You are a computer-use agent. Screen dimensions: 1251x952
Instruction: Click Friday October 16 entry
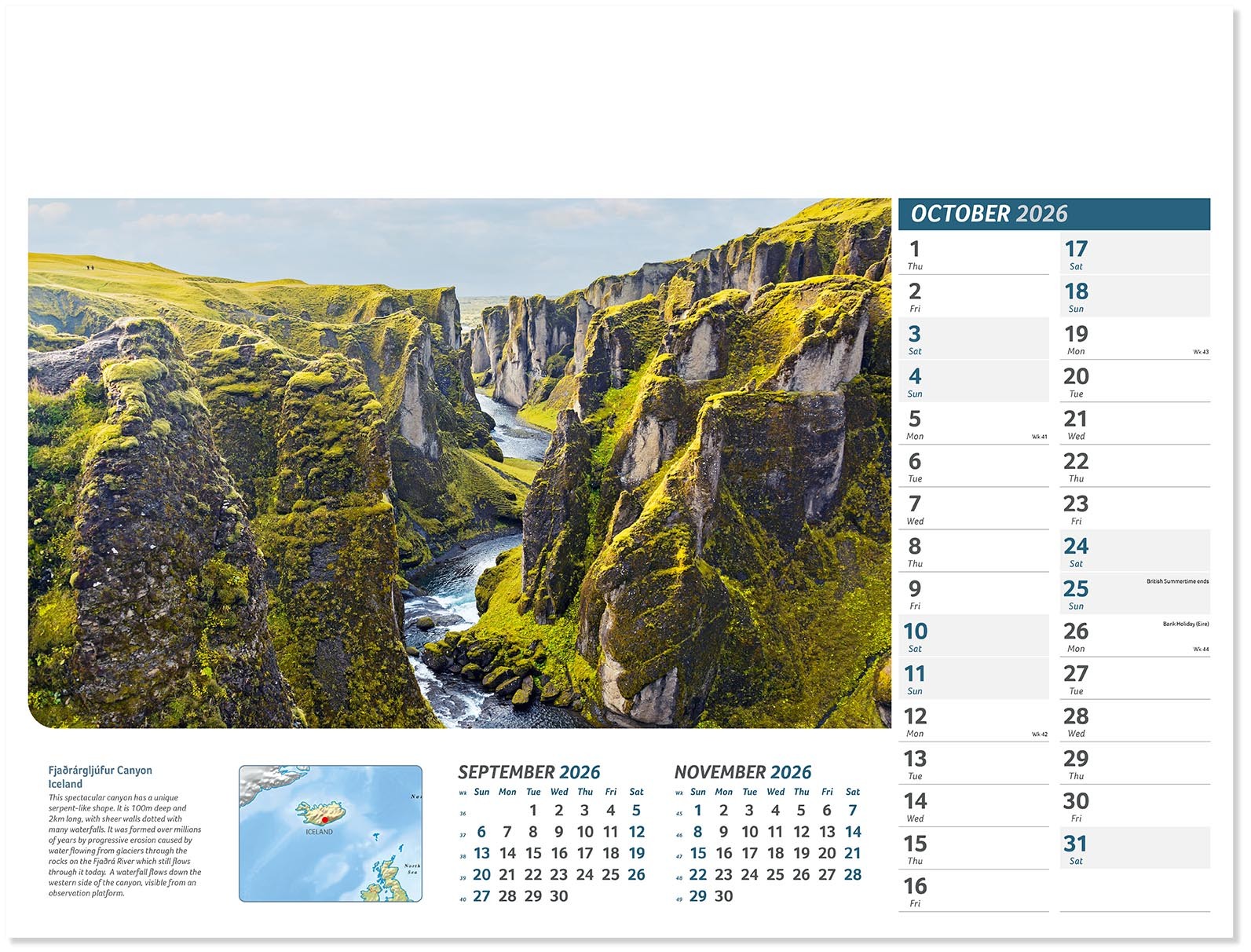(x=972, y=892)
